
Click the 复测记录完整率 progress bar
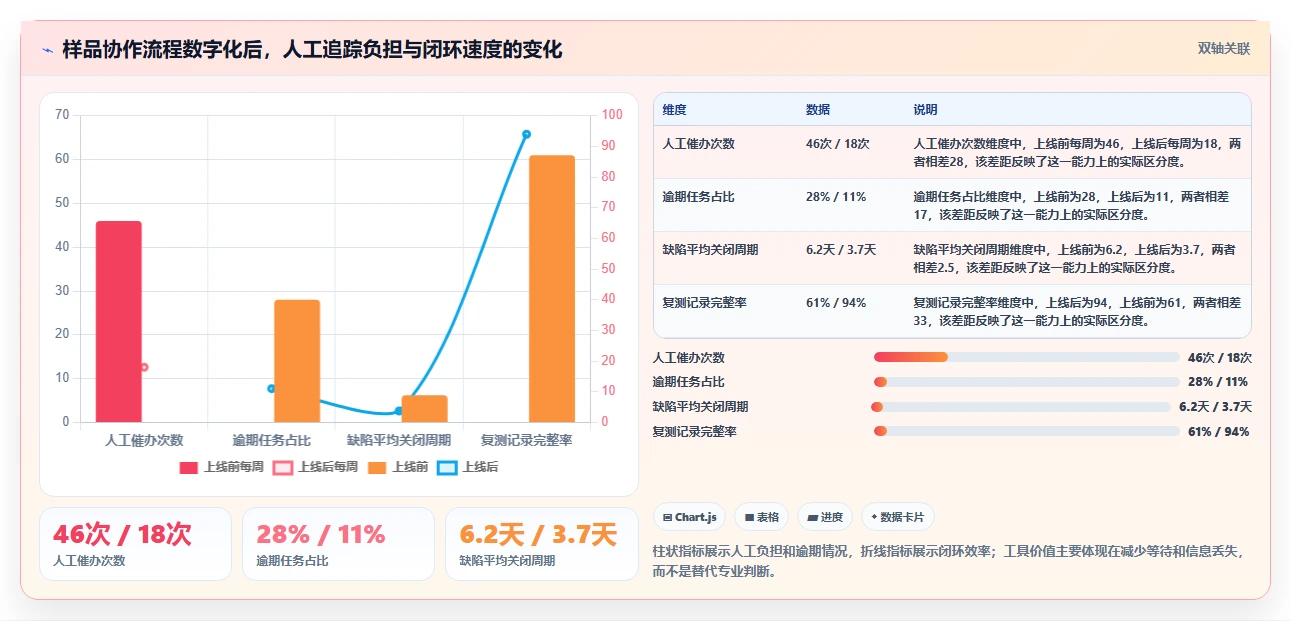coord(1027,432)
